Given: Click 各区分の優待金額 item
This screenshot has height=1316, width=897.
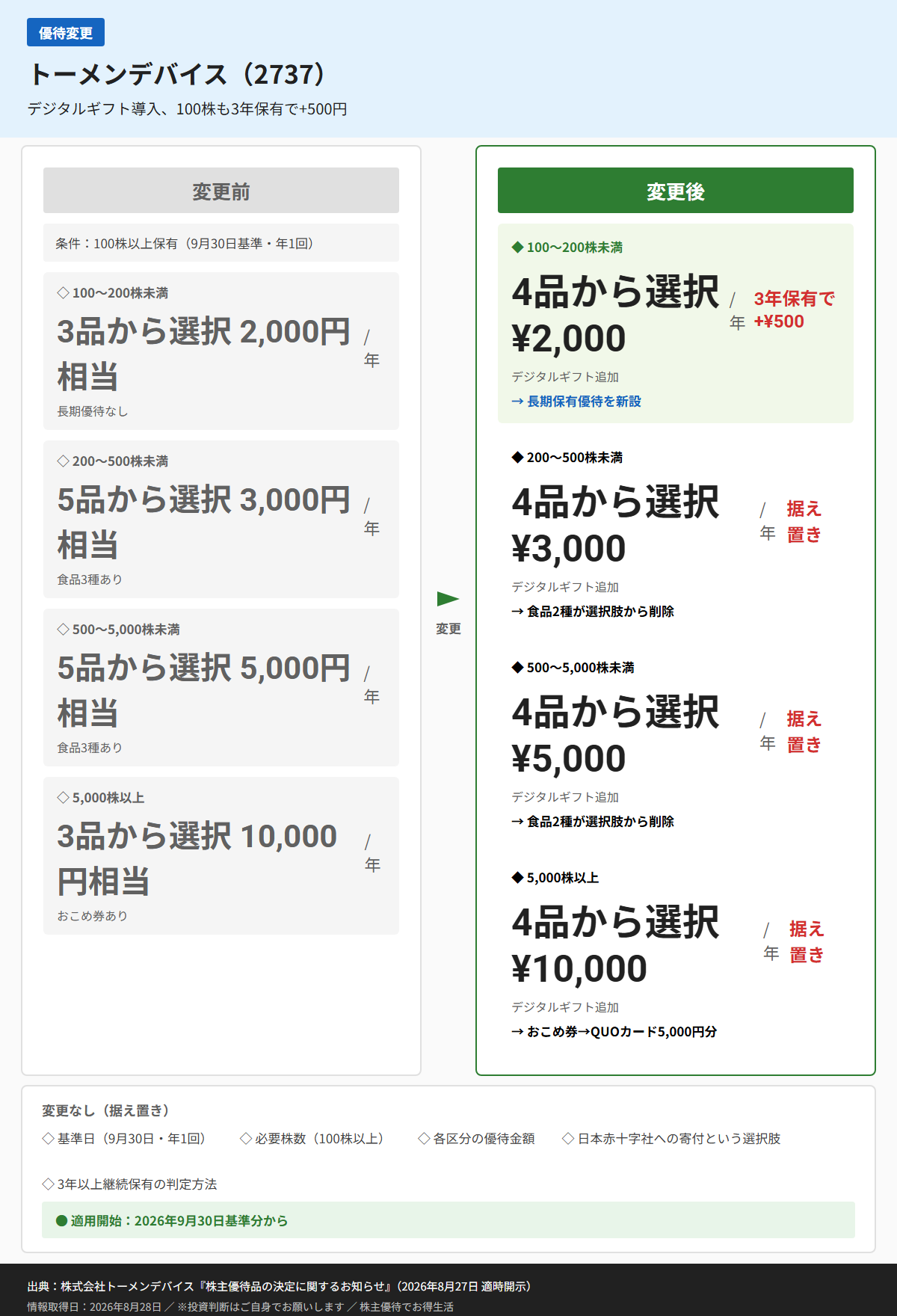Looking at the screenshot, I should (477, 1139).
